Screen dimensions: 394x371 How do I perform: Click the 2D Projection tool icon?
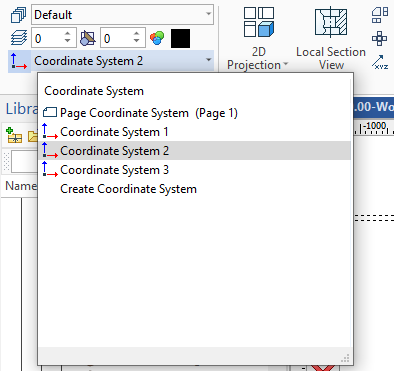[259, 22]
